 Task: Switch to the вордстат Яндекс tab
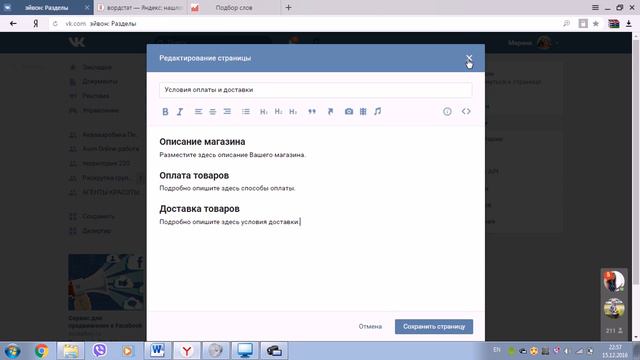click(x=141, y=8)
